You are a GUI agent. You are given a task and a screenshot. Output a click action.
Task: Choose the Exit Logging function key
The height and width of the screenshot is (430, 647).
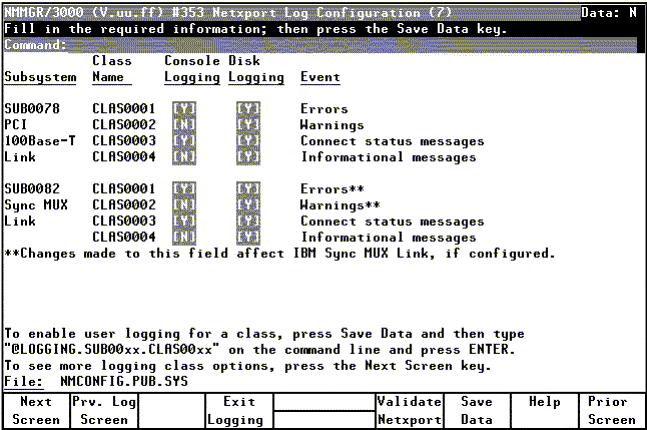click(x=239, y=411)
